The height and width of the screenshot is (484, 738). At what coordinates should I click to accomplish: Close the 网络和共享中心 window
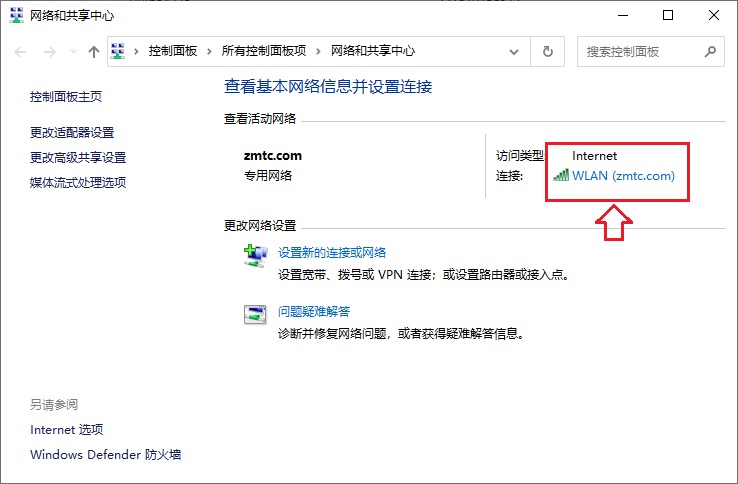[x=714, y=15]
